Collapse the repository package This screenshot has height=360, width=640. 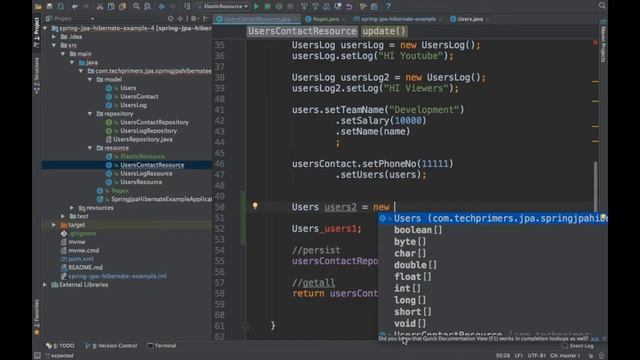[x=90, y=114]
